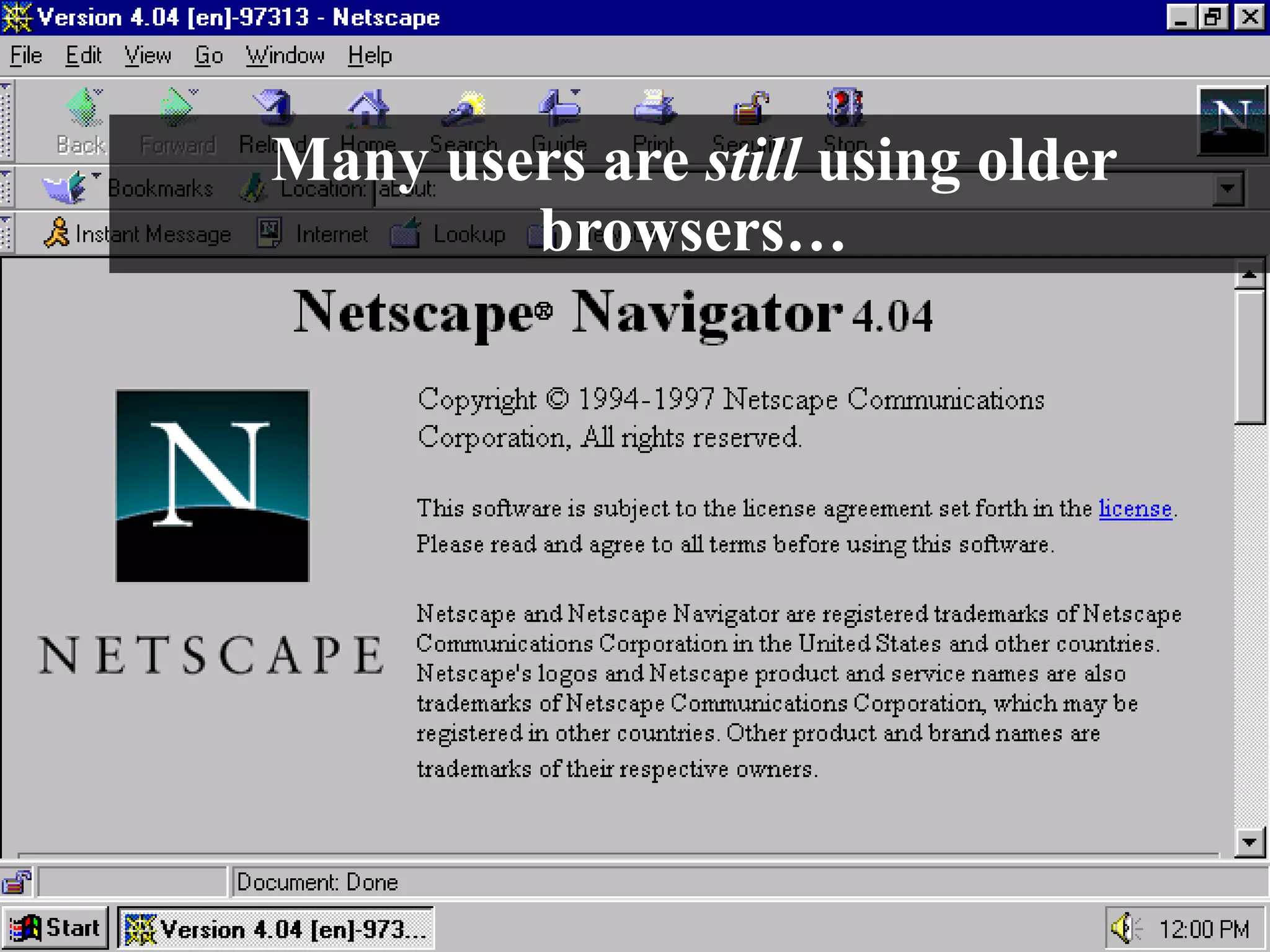Click the volume speaker tray icon
This screenshot has height=952, width=1270.
(1125, 928)
